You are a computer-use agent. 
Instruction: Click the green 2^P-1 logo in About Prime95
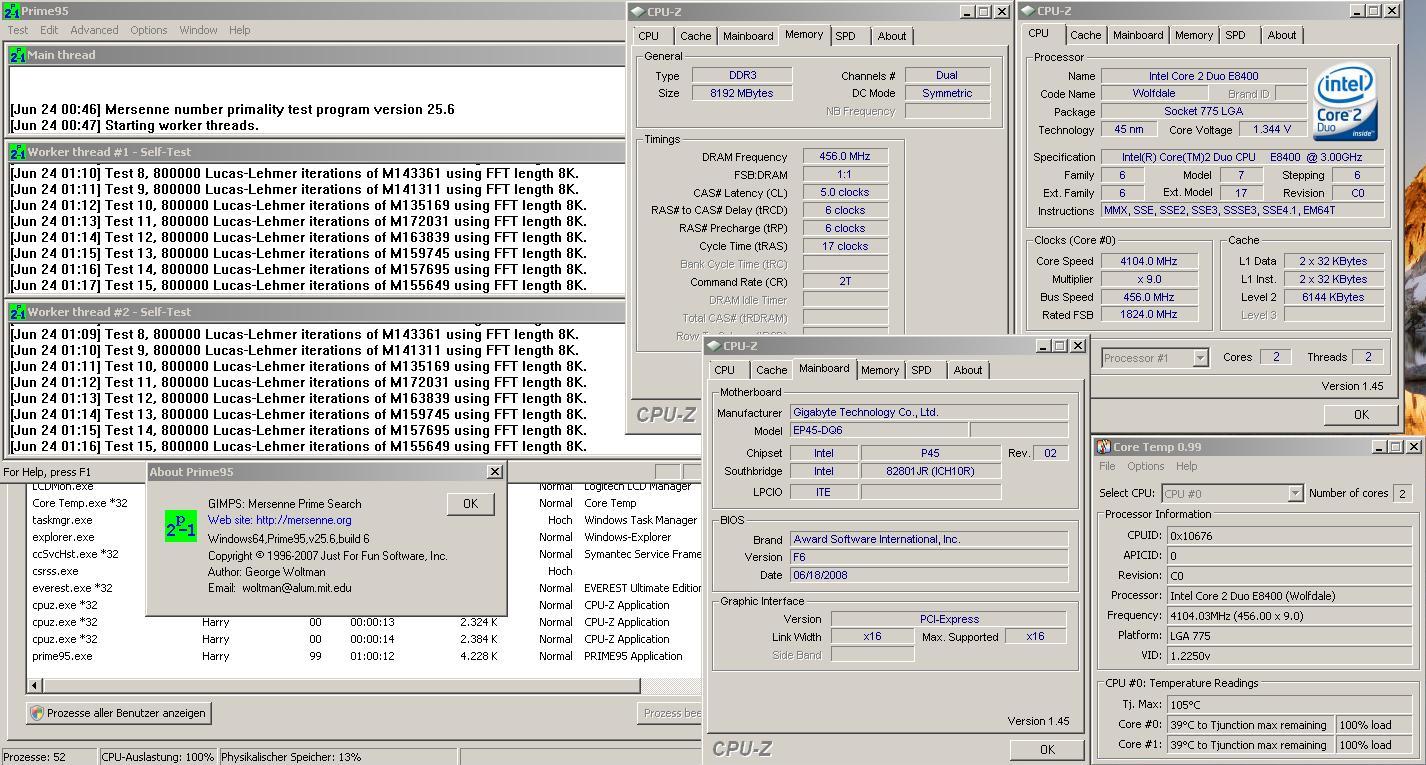[x=181, y=527]
